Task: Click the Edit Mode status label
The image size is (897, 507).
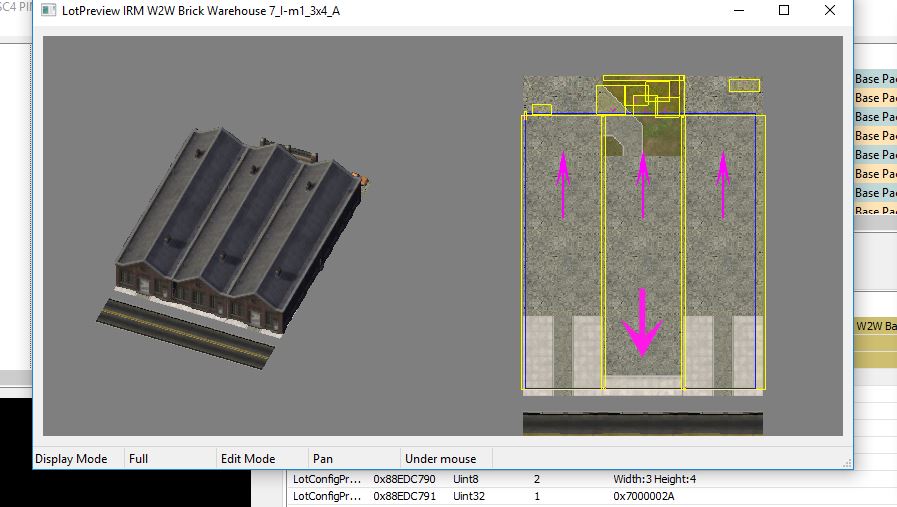Action: [x=248, y=459]
